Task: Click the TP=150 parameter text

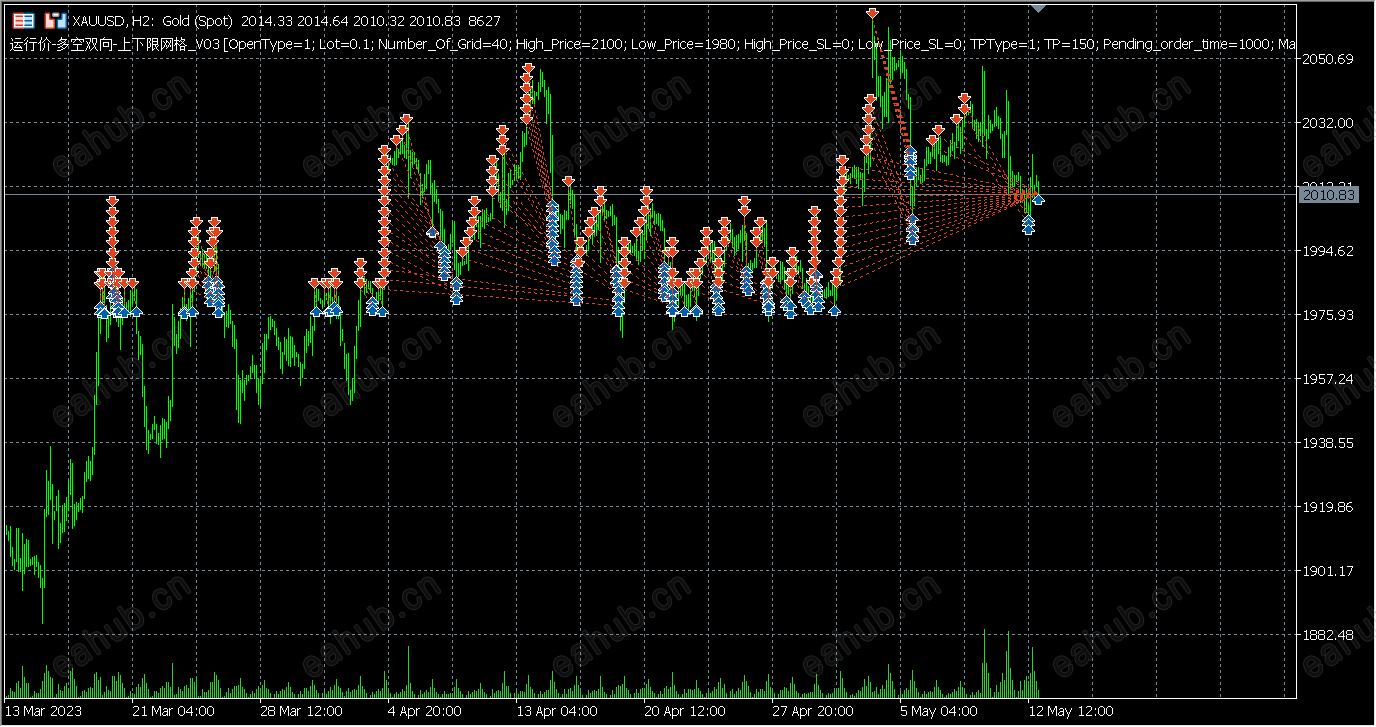Action: click(1071, 44)
